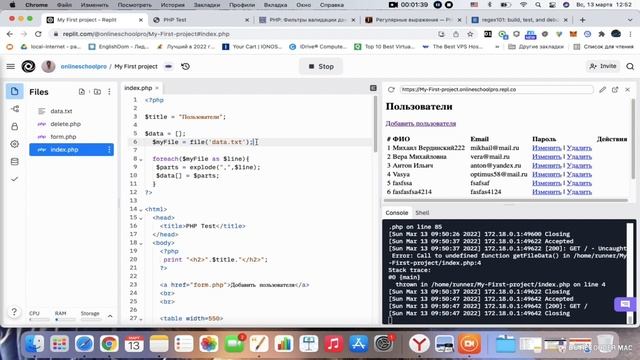Open the Version control sidebar icon
The height and width of the screenshot is (360, 640).
[15, 109]
